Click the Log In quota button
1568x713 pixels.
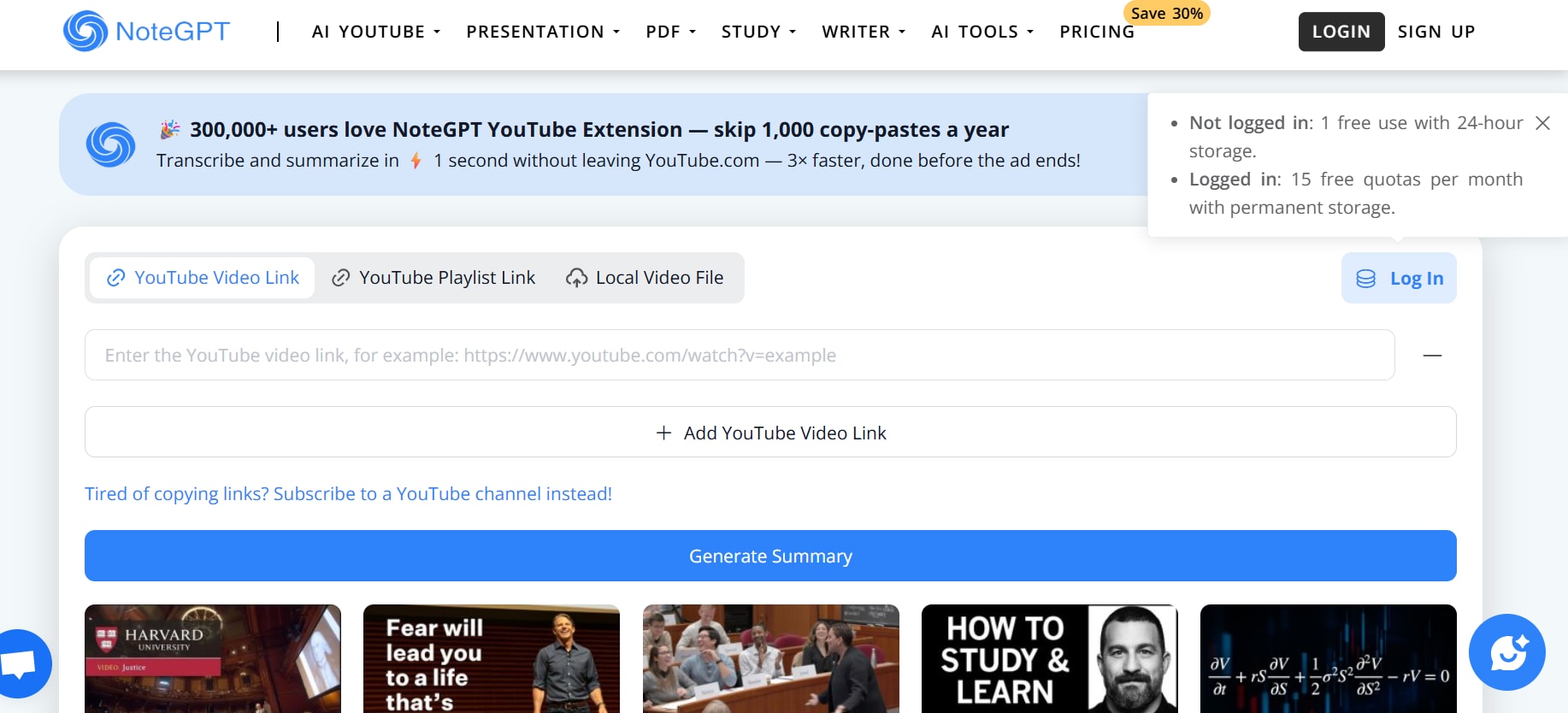click(1399, 278)
